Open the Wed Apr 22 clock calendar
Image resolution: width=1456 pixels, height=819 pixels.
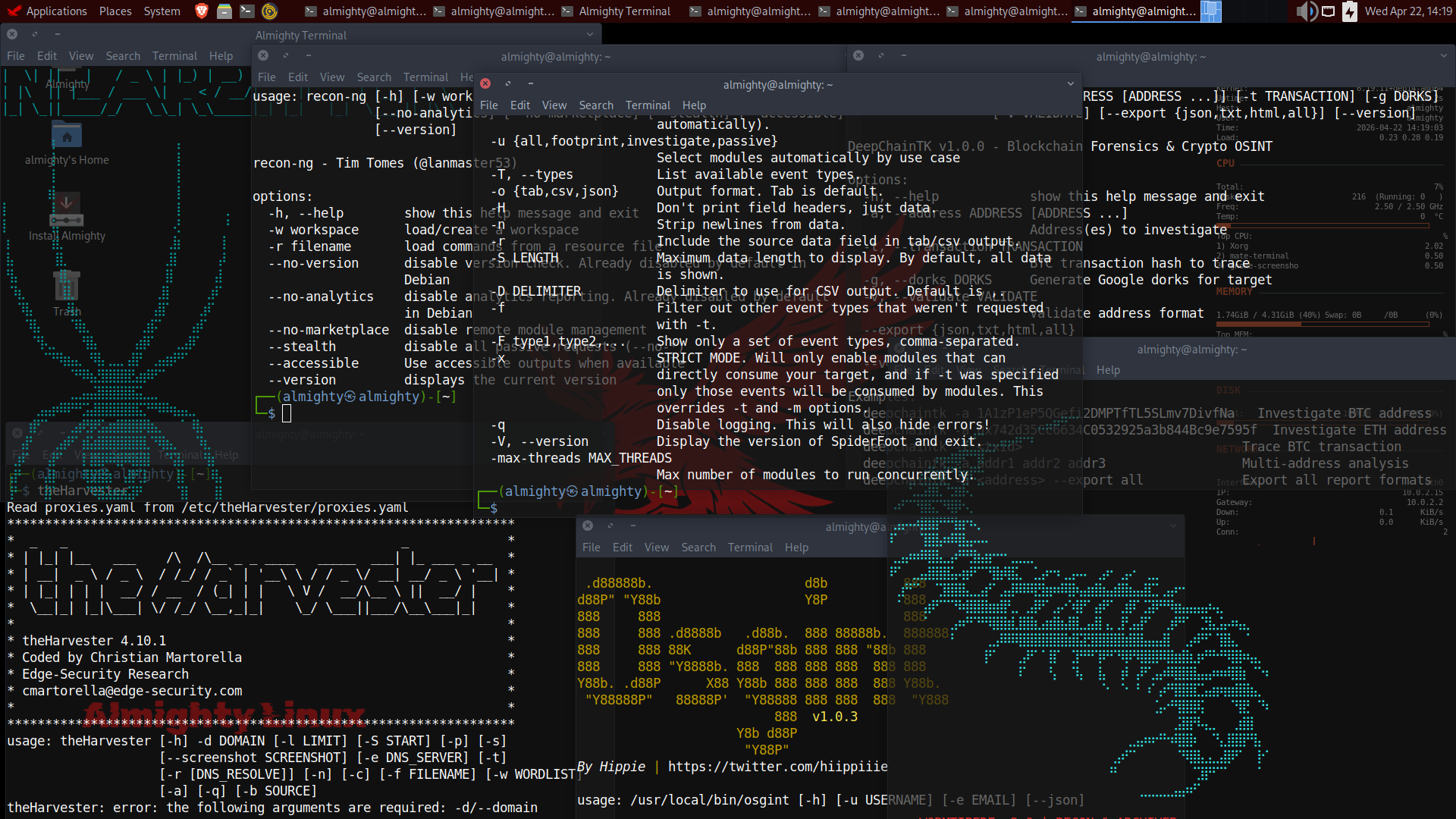click(1407, 11)
